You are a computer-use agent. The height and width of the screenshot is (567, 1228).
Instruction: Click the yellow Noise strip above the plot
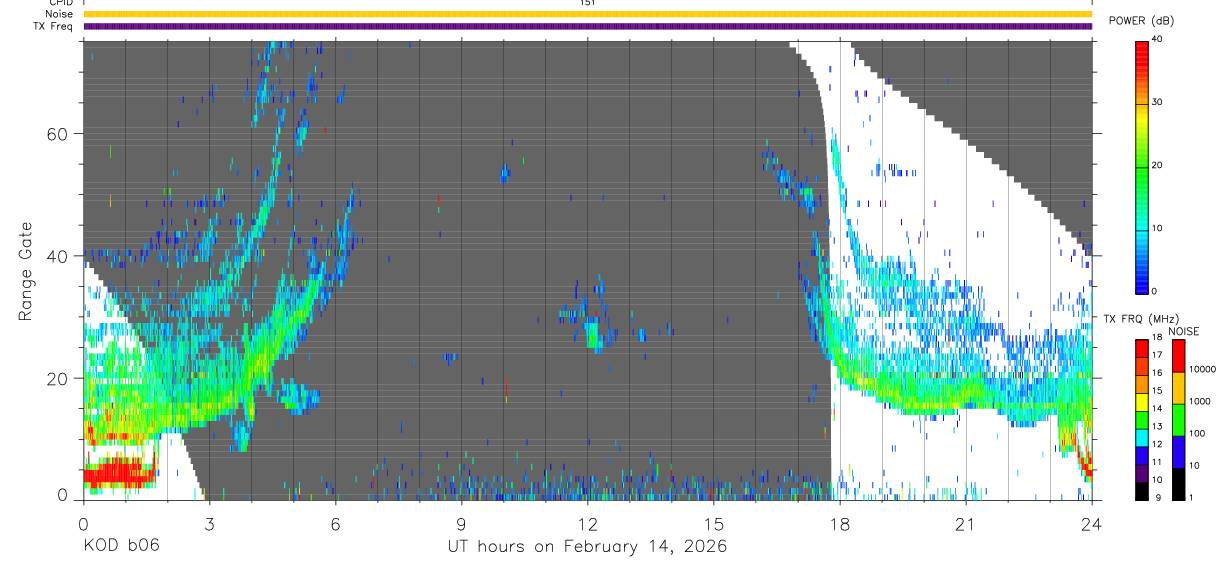tap(587, 15)
